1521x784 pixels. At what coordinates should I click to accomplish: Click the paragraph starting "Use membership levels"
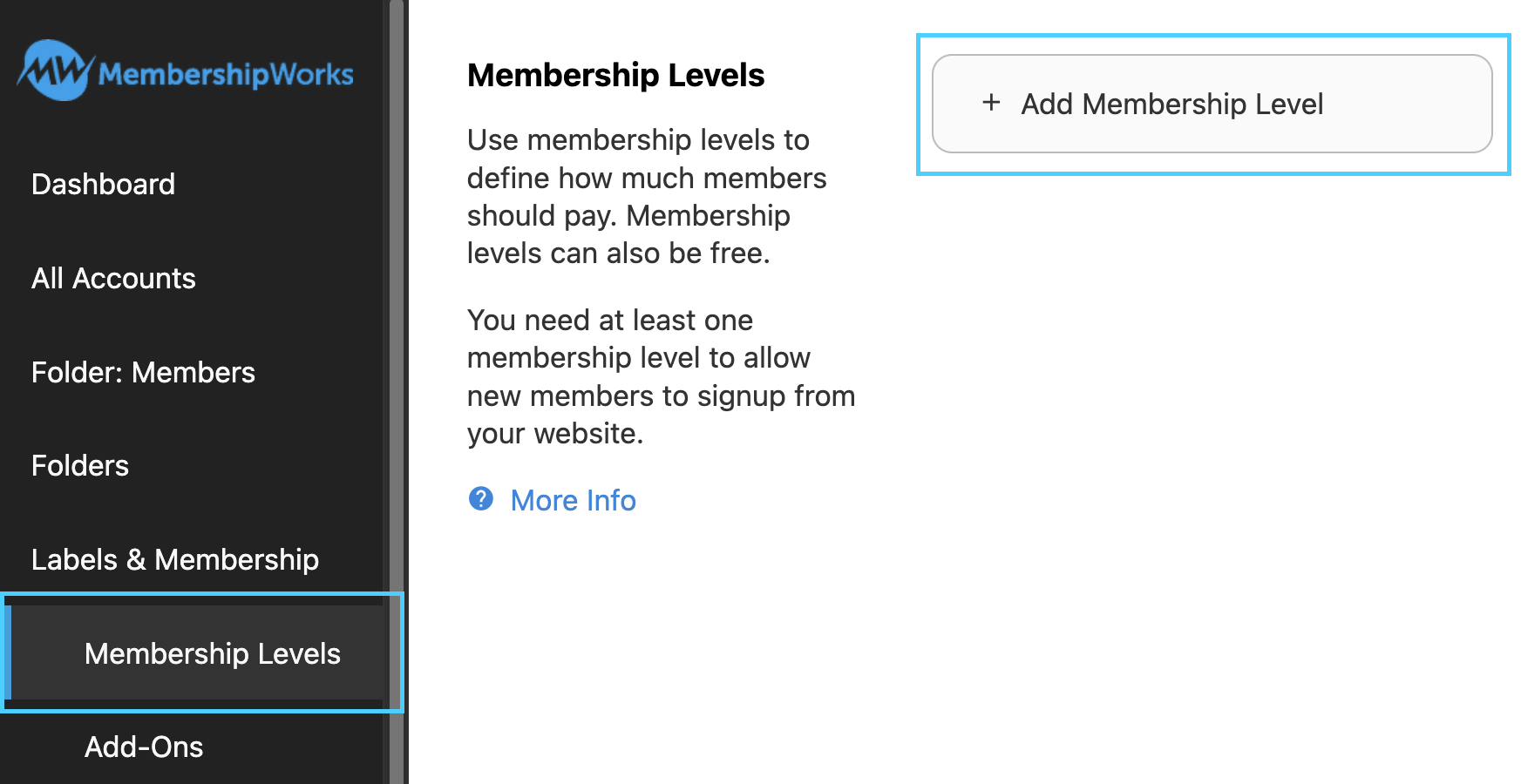click(x=645, y=196)
